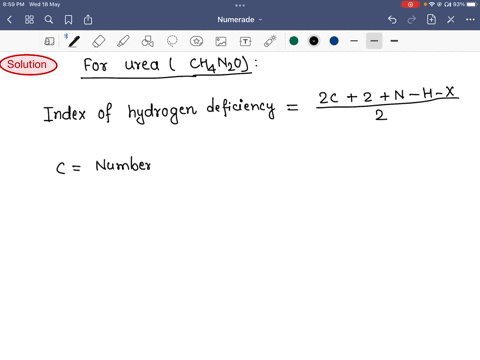
Task: Add a new page
Action: click(431, 20)
